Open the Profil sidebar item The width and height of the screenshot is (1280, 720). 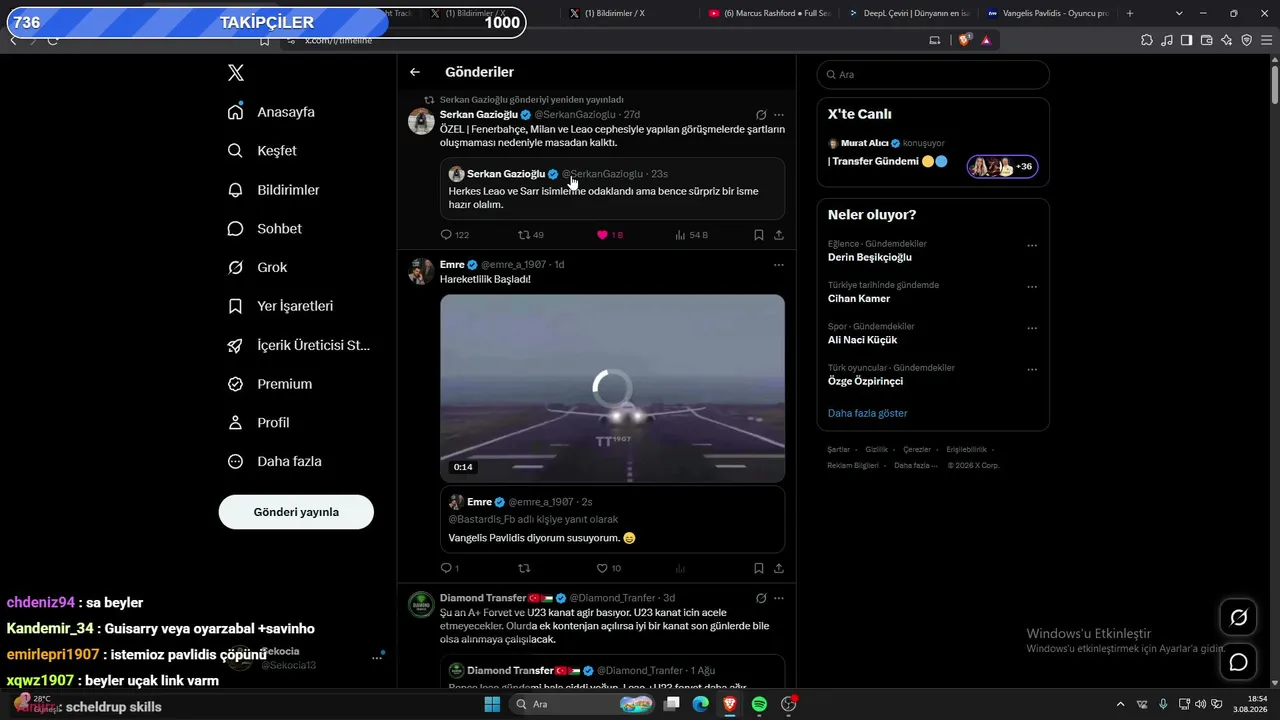coord(258,423)
